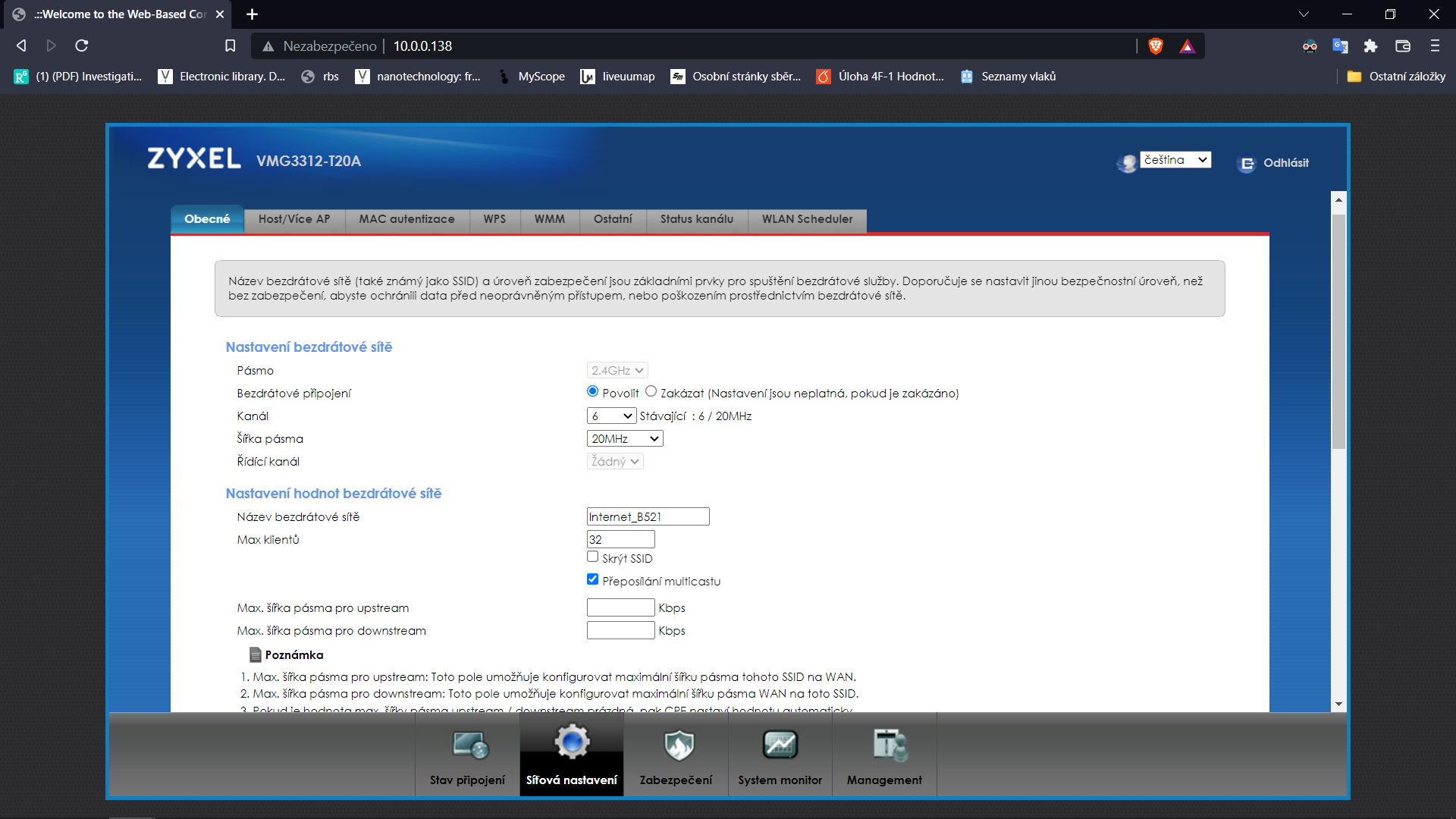Click the Síťová nastavení gear icon
Viewport: 1456px width, 819px height.
pyautogui.click(x=572, y=742)
